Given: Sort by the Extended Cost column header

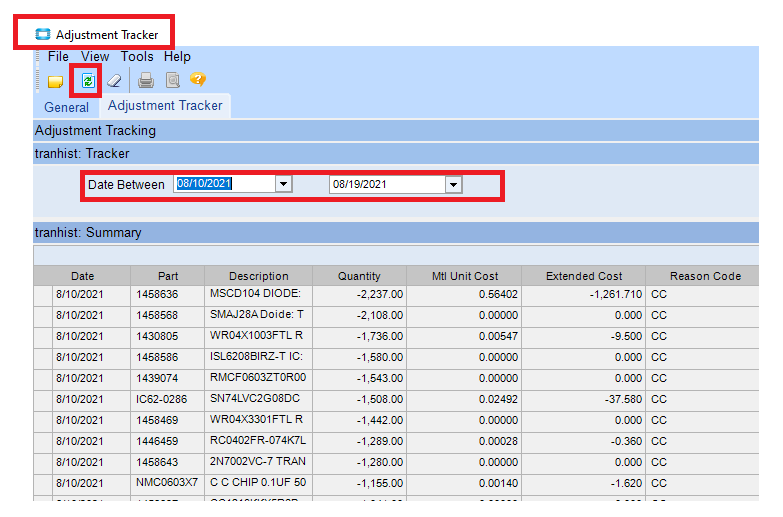Looking at the screenshot, I should 584,276.
